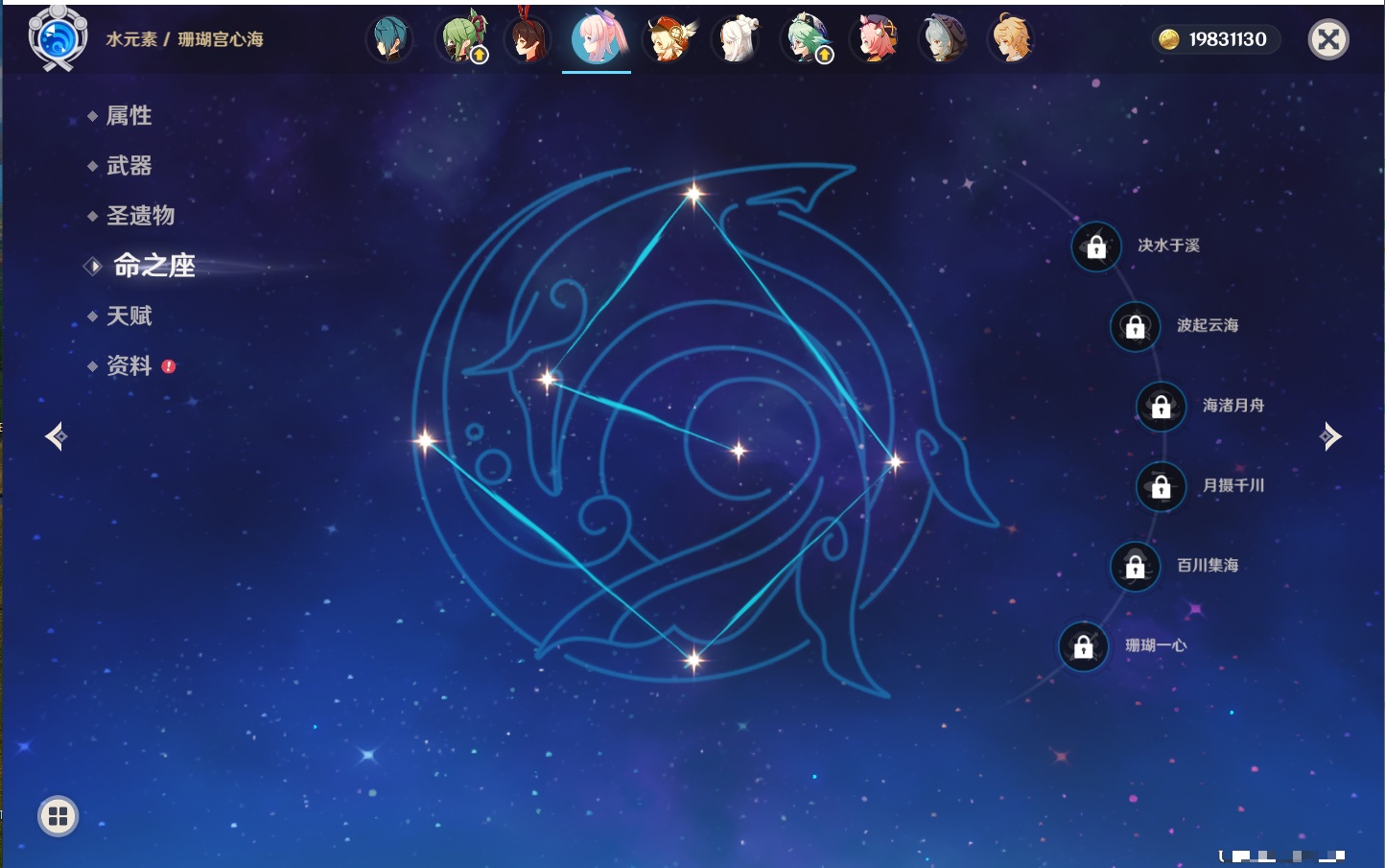1385x868 pixels.
Task: Go to the next character arrow
Action: [x=1330, y=436]
